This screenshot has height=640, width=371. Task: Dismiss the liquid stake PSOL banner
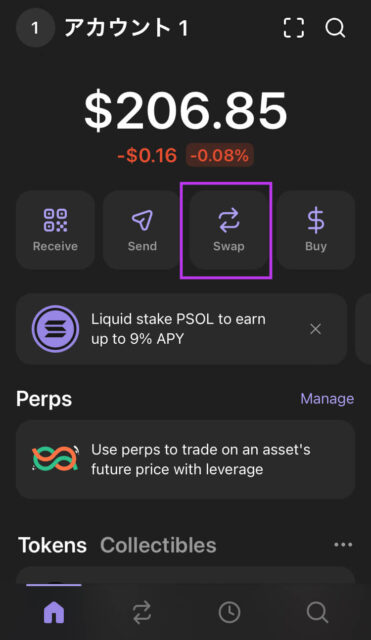pyautogui.click(x=315, y=329)
